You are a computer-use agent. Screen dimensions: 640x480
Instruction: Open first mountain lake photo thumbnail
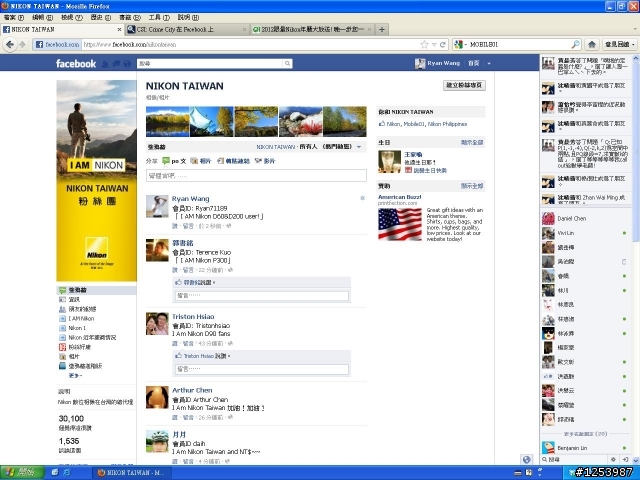click(167, 122)
